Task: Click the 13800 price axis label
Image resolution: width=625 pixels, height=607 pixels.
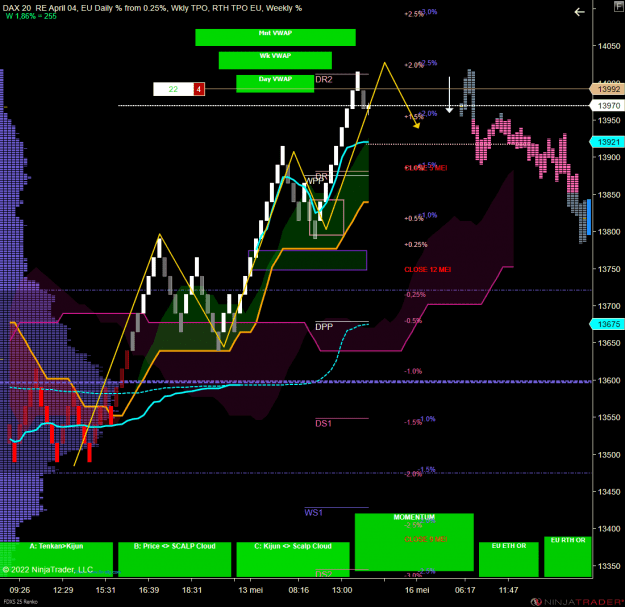Action: (x=609, y=232)
